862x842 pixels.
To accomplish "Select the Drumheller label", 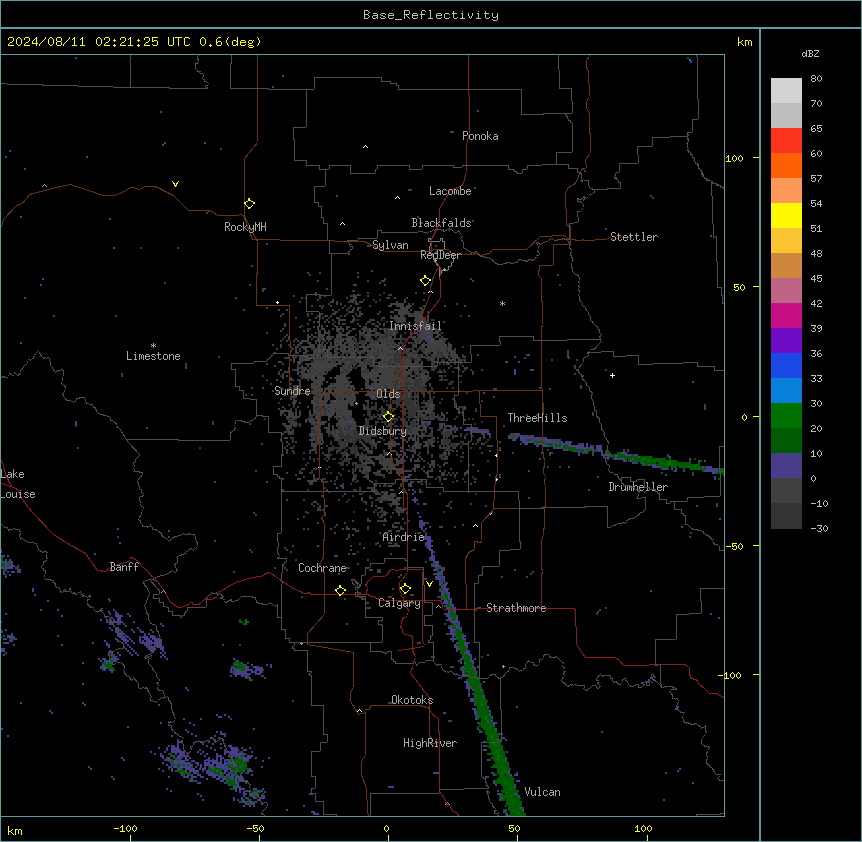I will tap(638, 487).
